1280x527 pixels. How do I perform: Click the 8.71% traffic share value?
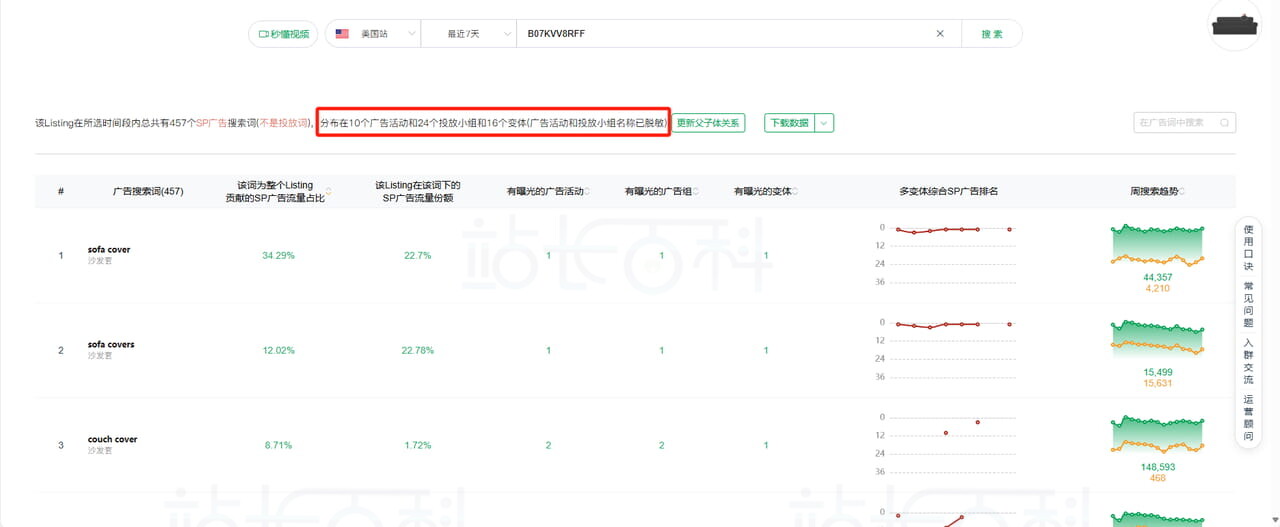(279, 445)
